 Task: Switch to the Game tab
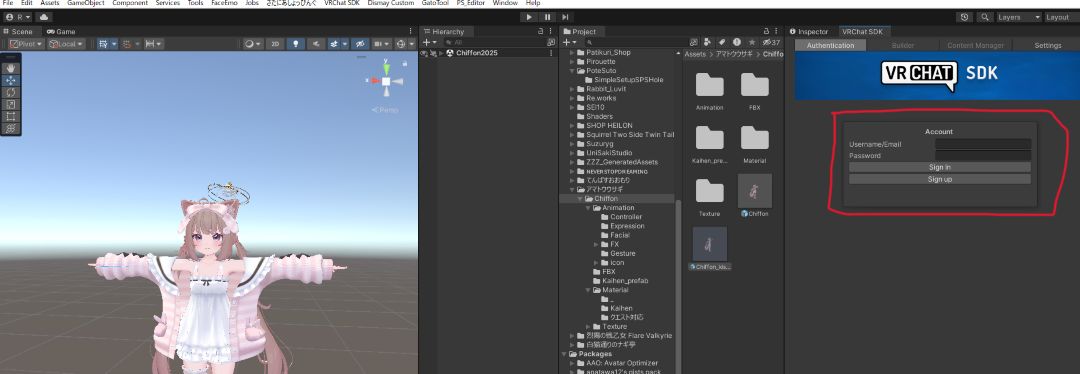click(x=61, y=32)
